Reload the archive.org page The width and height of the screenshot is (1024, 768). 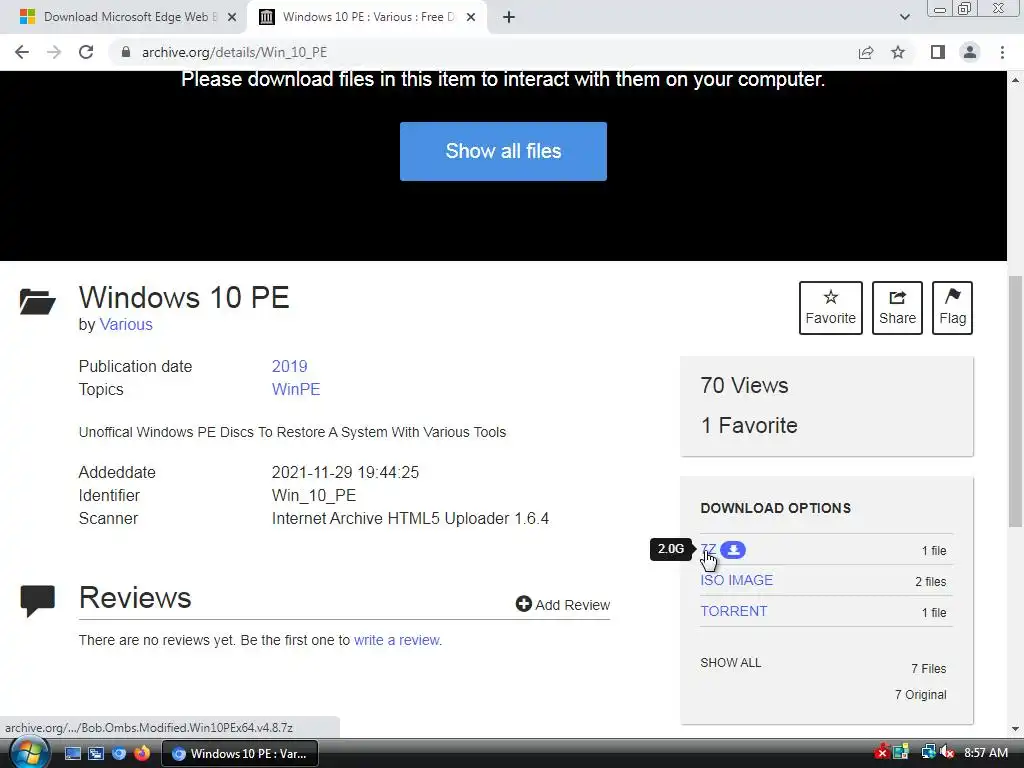86,52
